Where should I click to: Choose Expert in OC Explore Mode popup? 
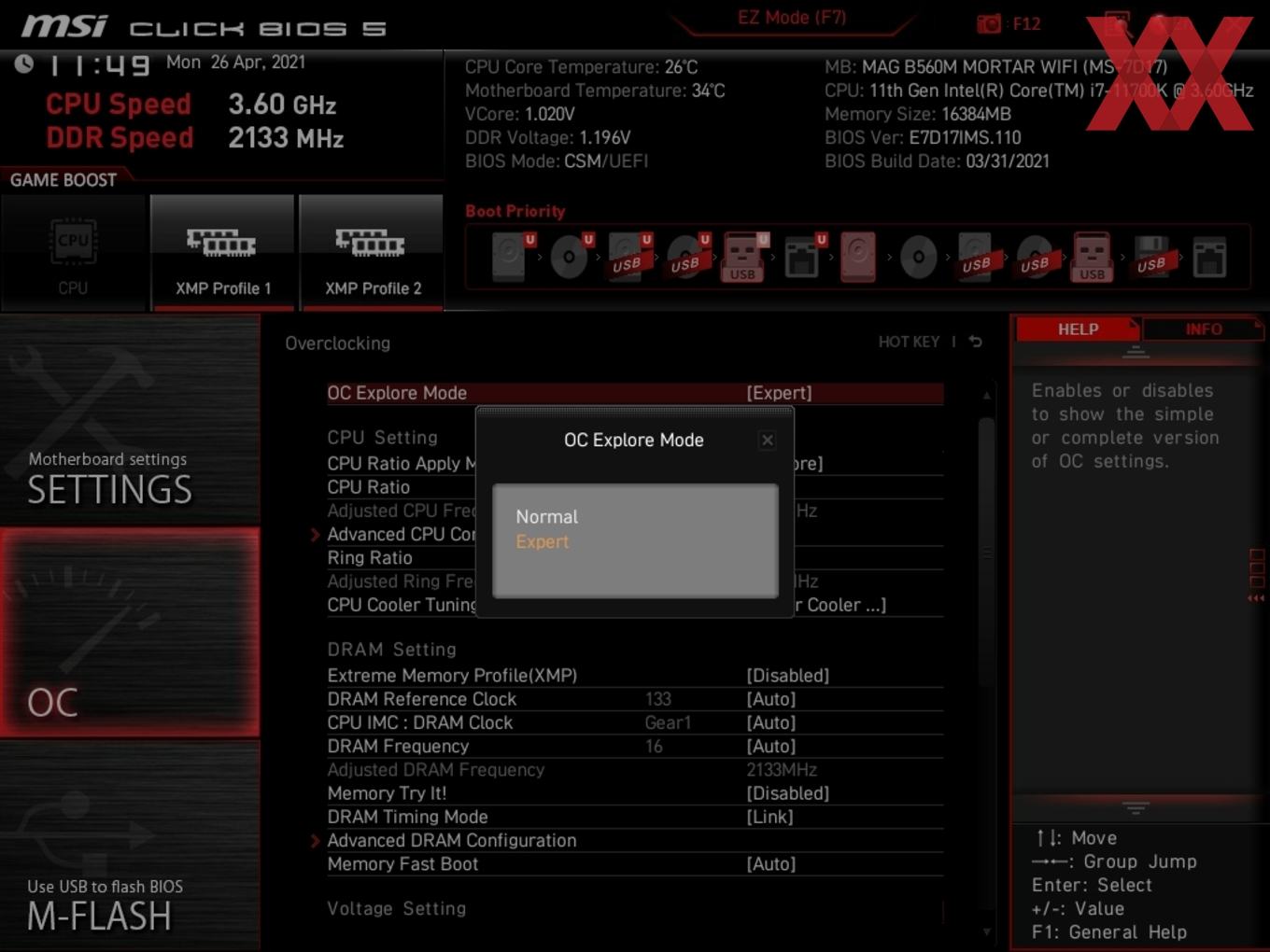tap(543, 541)
